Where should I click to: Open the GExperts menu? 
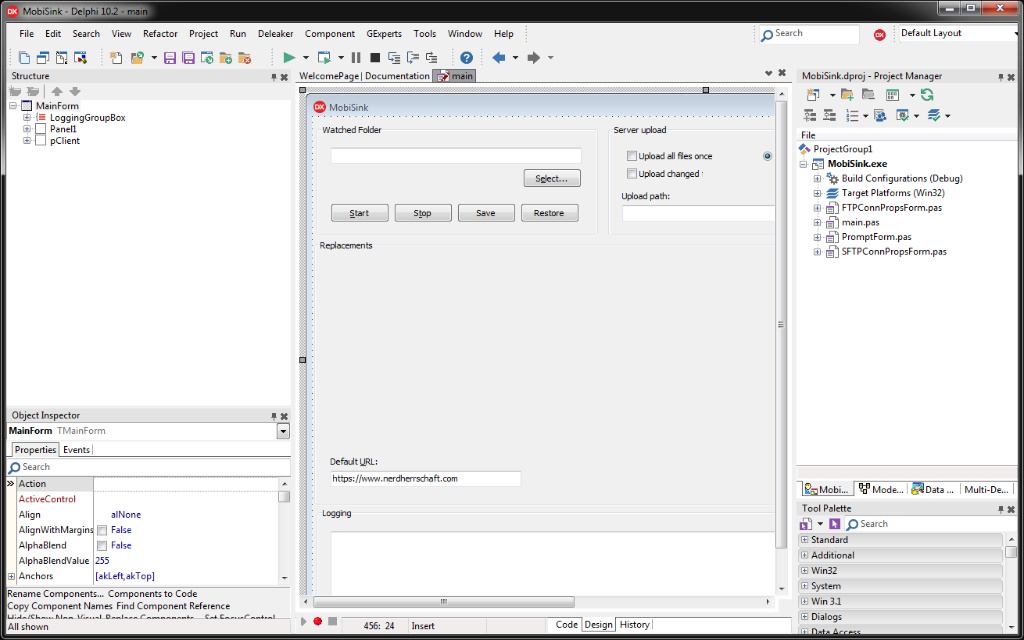click(x=384, y=34)
